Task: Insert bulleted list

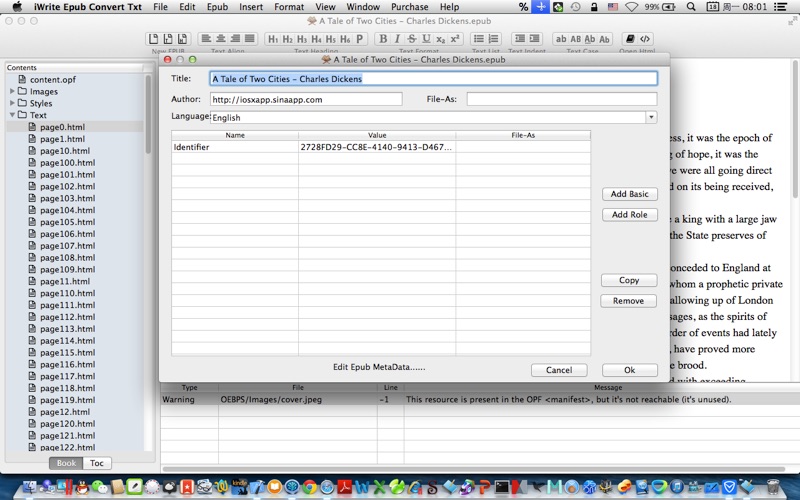Action: point(479,39)
